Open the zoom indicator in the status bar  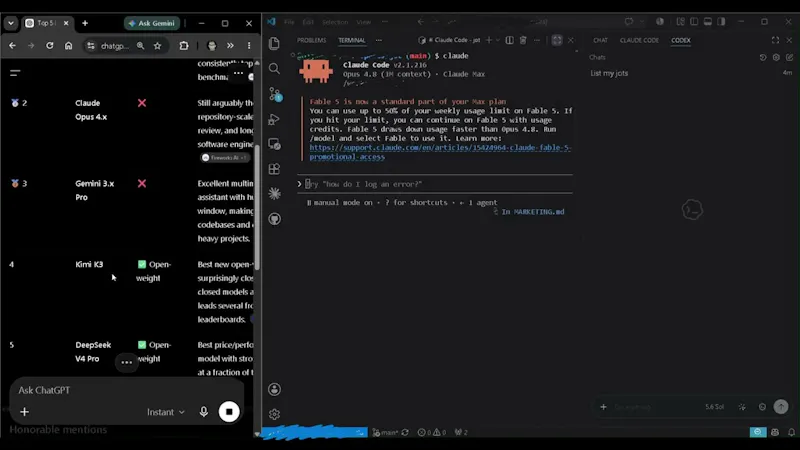pyautogui.click(x=758, y=432)
